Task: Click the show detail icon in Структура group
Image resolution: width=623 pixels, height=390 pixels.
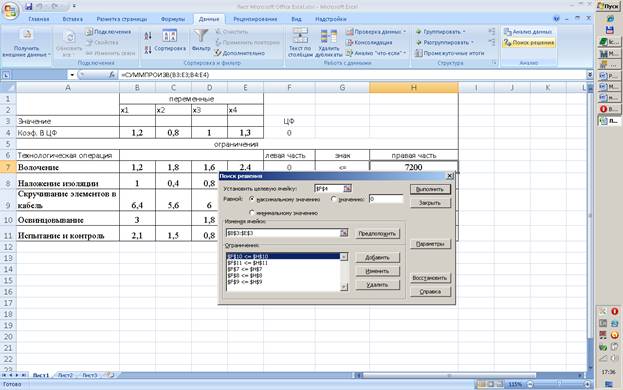Action: click(492, 31)
